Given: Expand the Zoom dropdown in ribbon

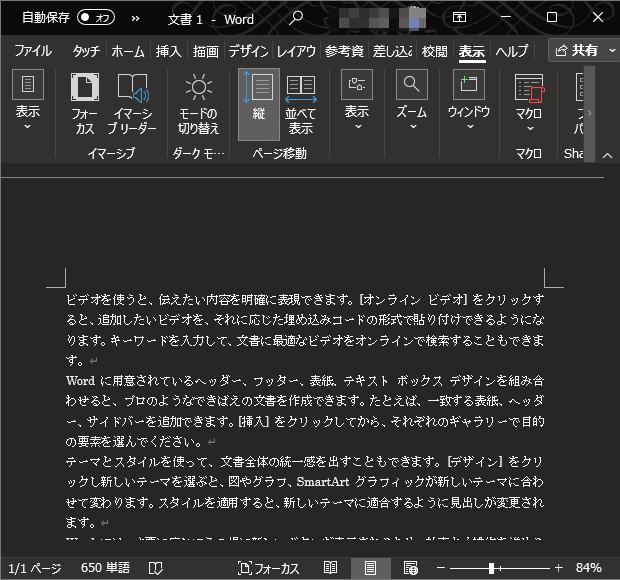Looking at the screenshot, I should tap(412, 100).
